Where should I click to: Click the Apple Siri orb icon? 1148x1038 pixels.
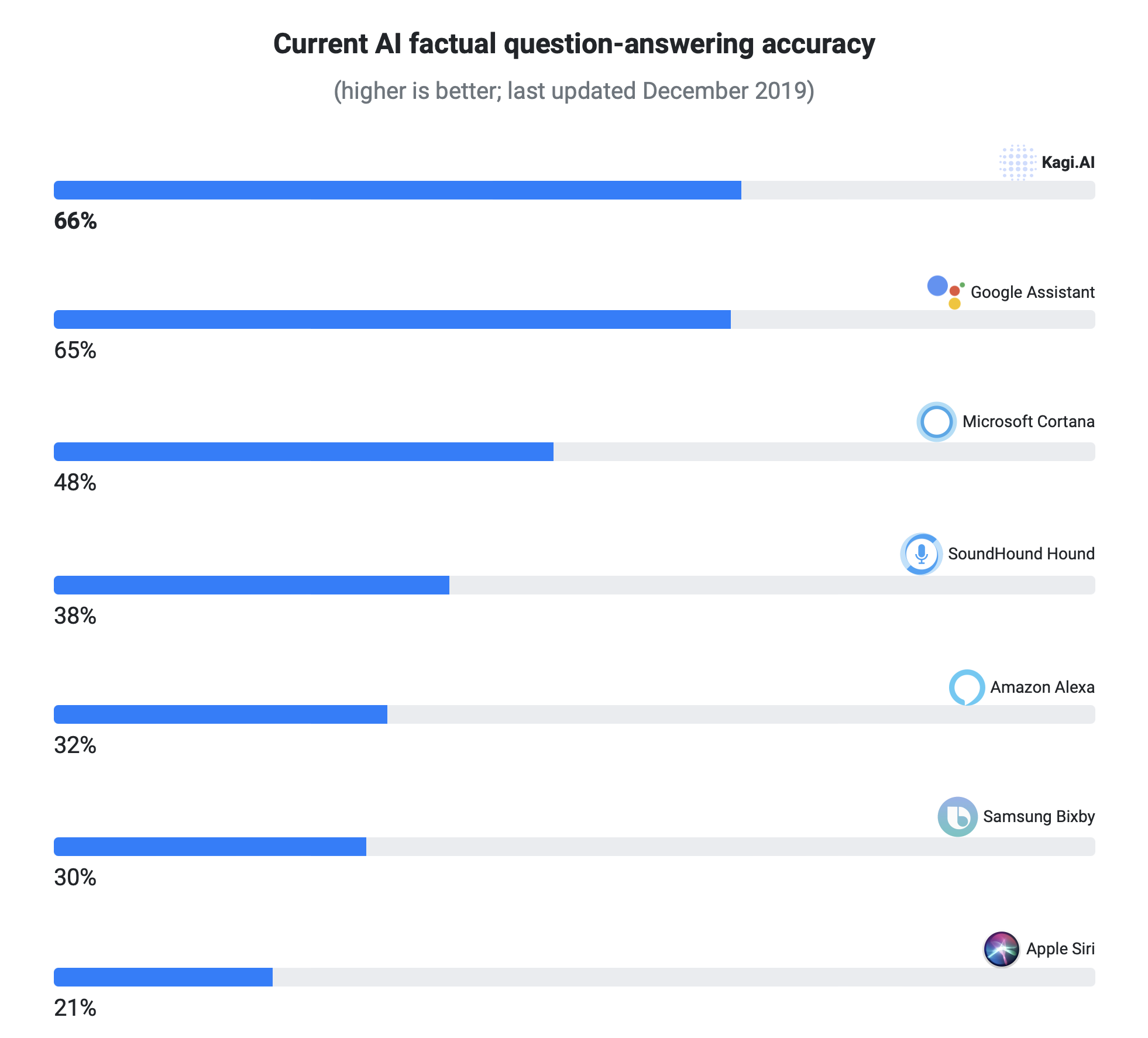(1001, 948)
